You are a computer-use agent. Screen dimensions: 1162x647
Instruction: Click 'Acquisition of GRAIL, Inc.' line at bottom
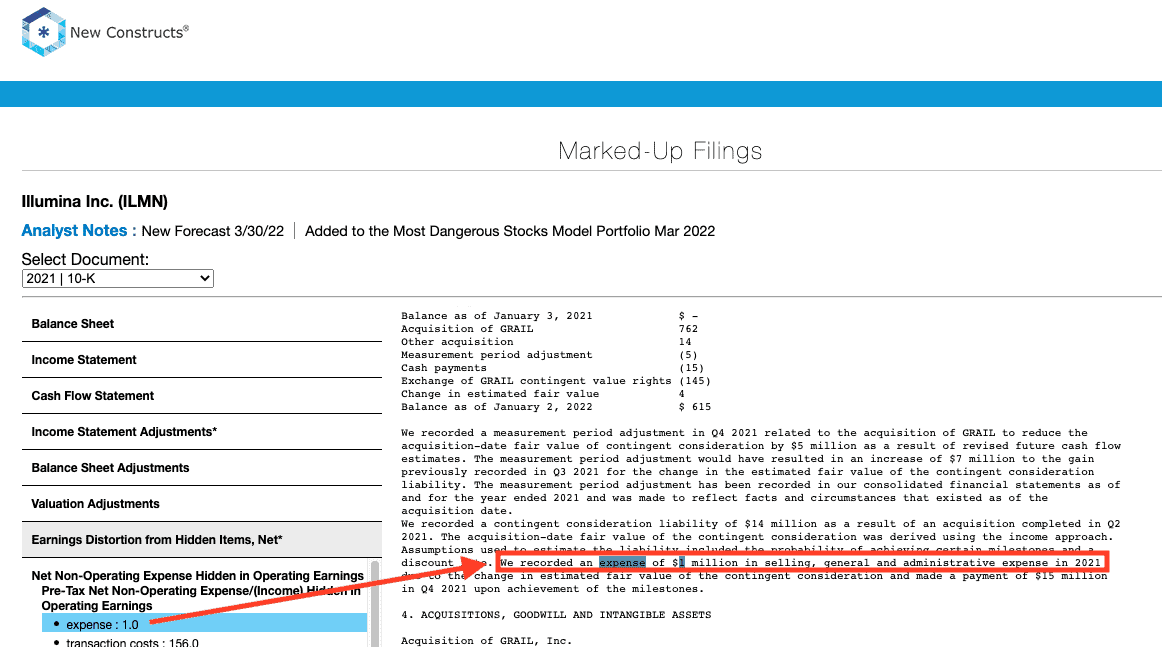click(486, 641)
